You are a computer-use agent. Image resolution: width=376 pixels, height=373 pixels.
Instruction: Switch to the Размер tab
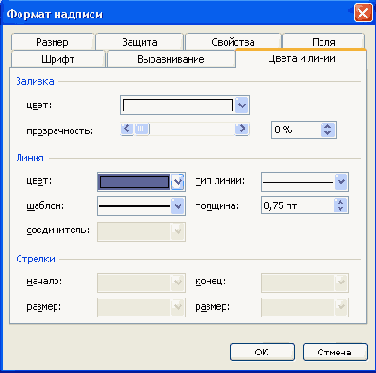coord(52,42)
